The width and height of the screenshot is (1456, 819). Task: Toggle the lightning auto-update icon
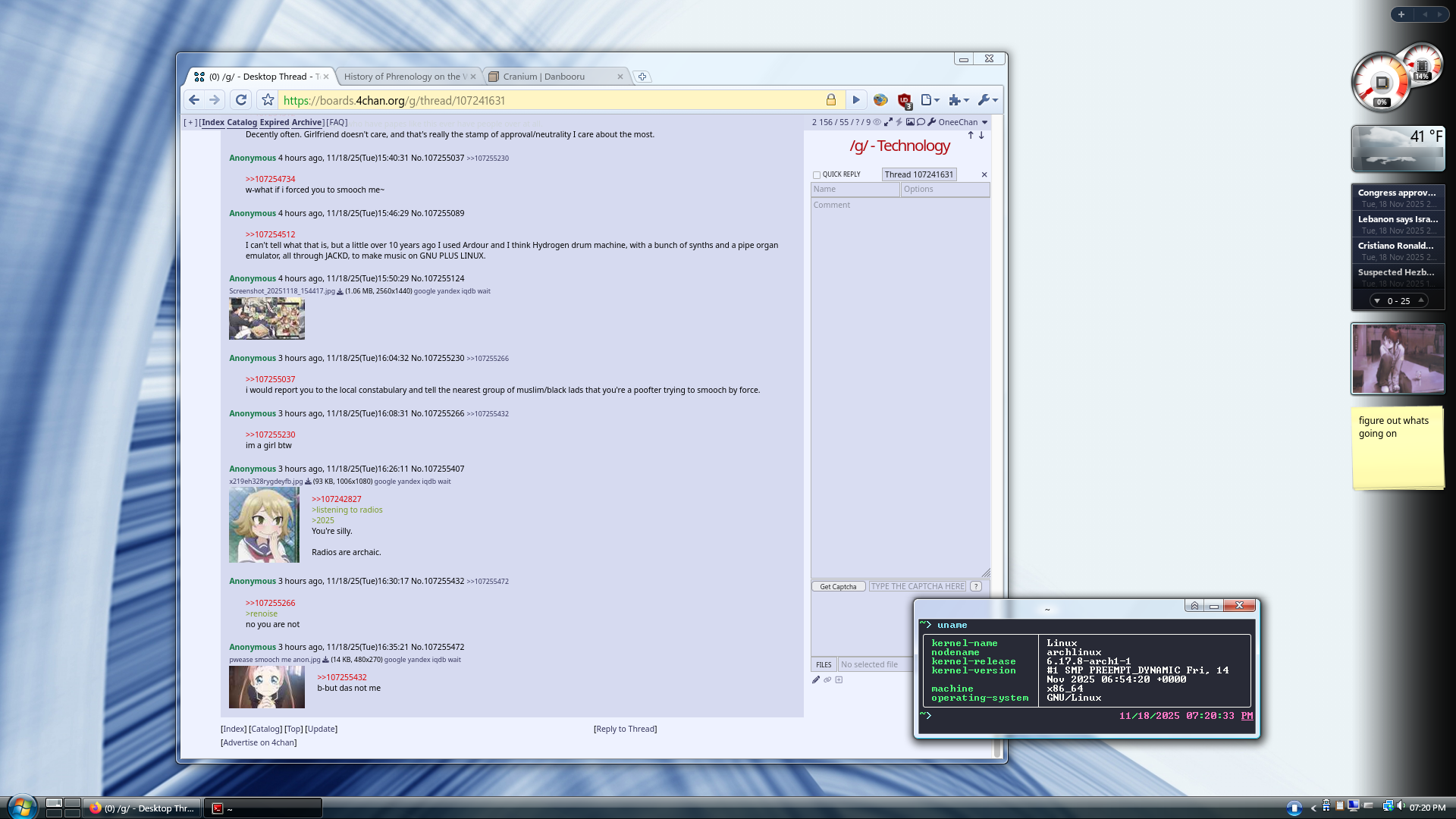pyautogui.click(x=899, y=122)
